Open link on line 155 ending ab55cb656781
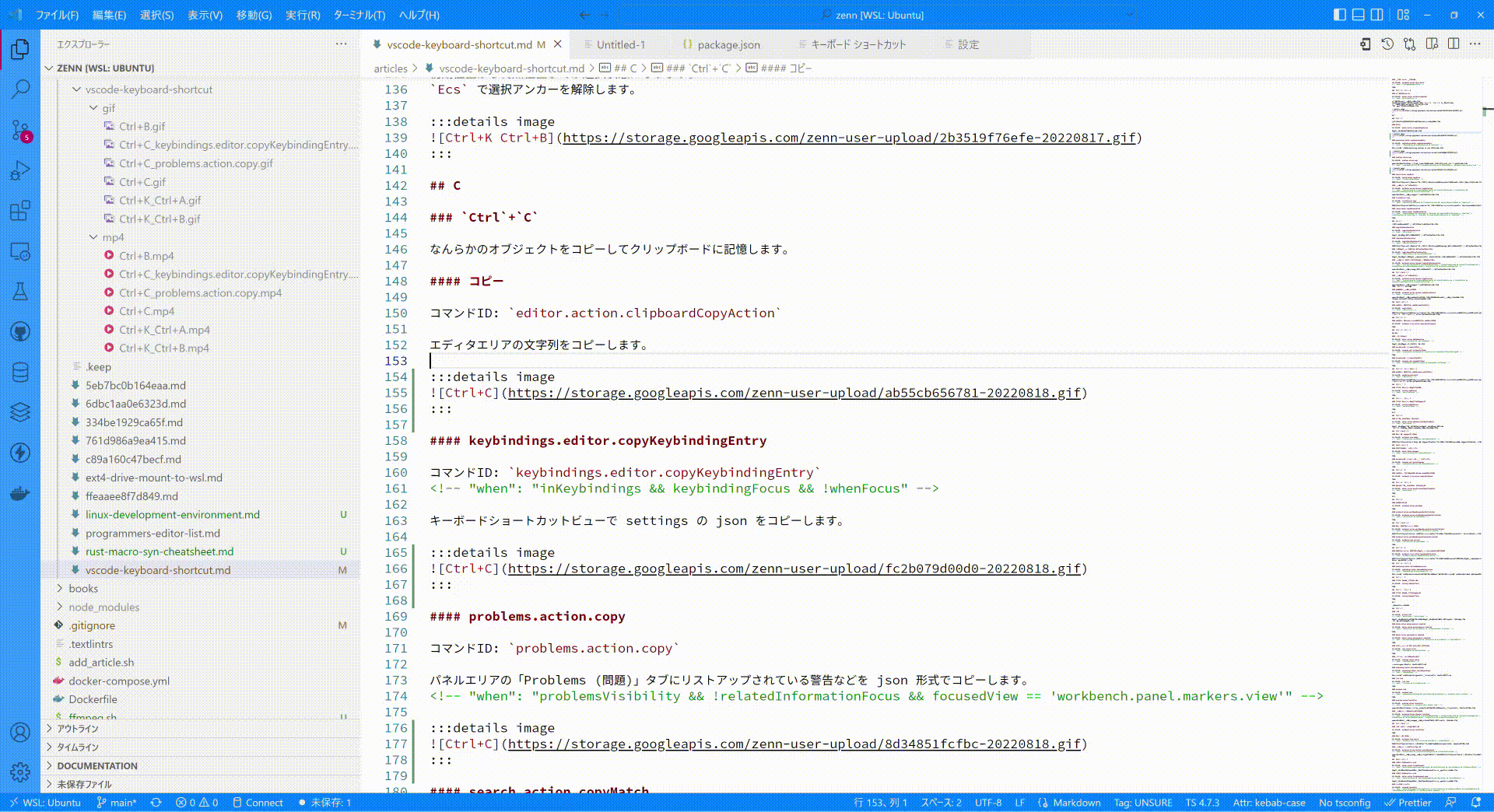The height and width of the screenshot is (812, 1494). pyautogui.click(x=794, y=393)
